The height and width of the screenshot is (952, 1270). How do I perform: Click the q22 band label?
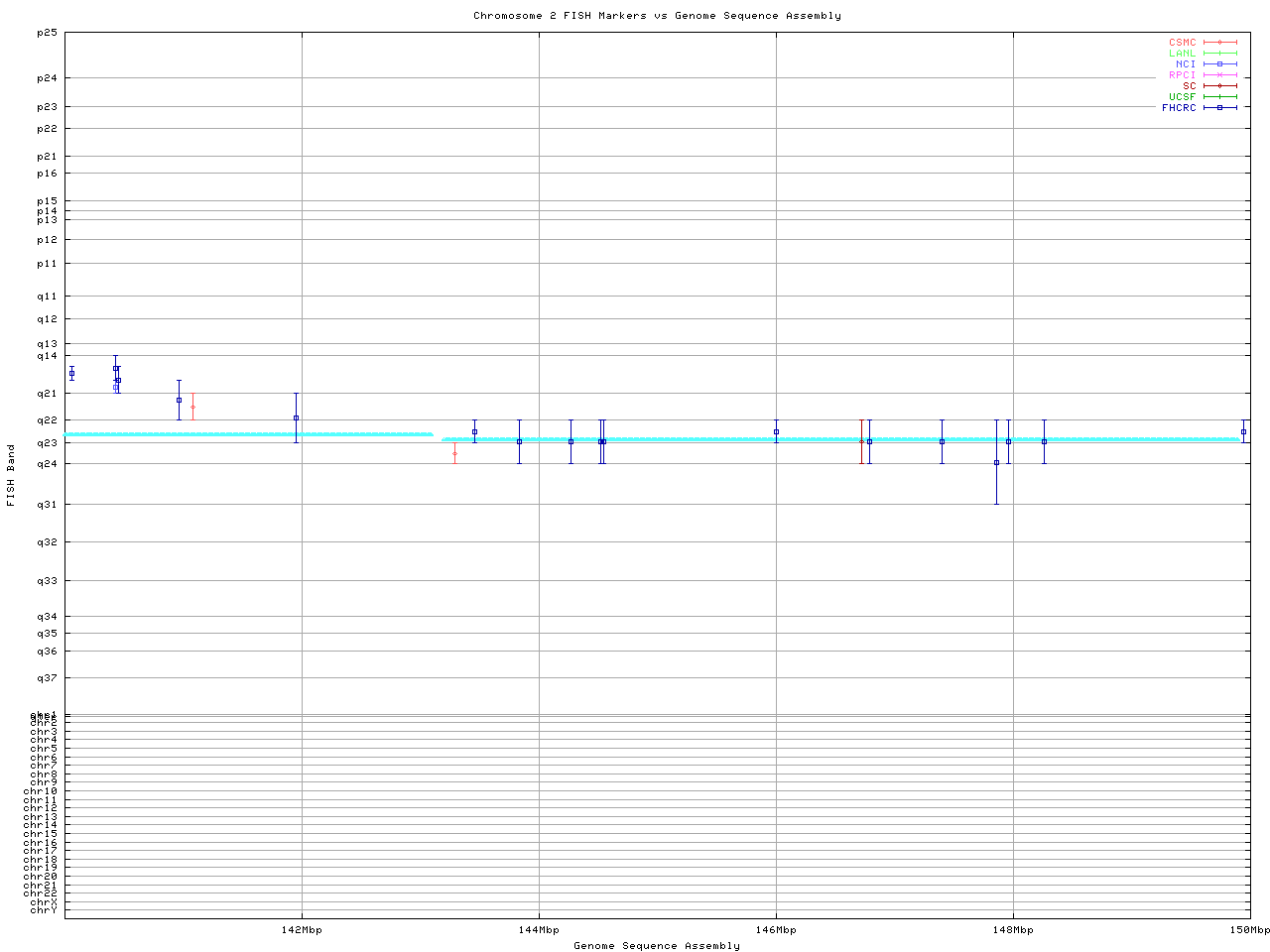tap(47, 420)
